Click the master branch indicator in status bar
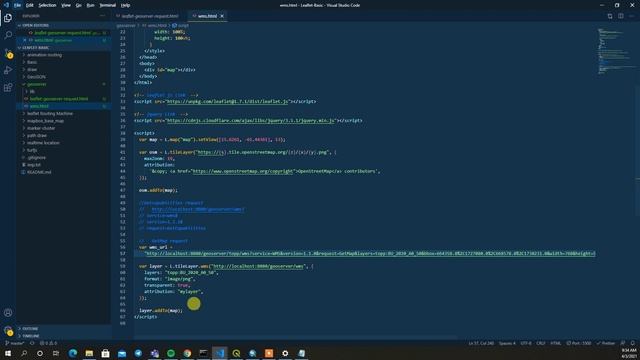 tap(15, 343)
